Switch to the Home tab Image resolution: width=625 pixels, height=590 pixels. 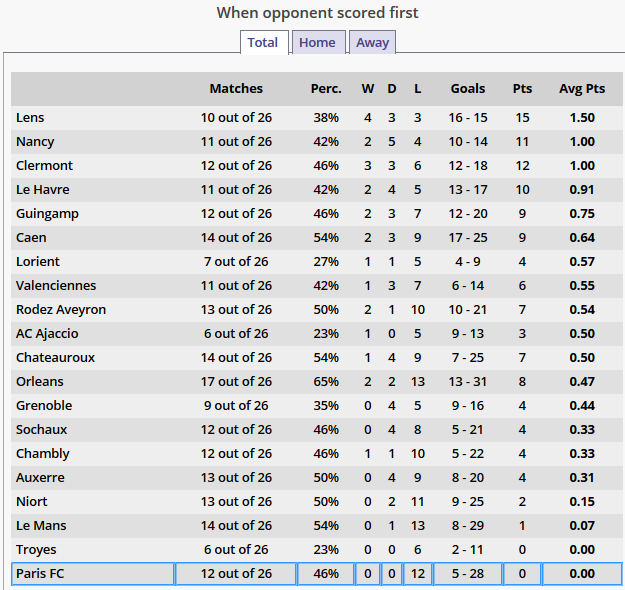[317, 42]
